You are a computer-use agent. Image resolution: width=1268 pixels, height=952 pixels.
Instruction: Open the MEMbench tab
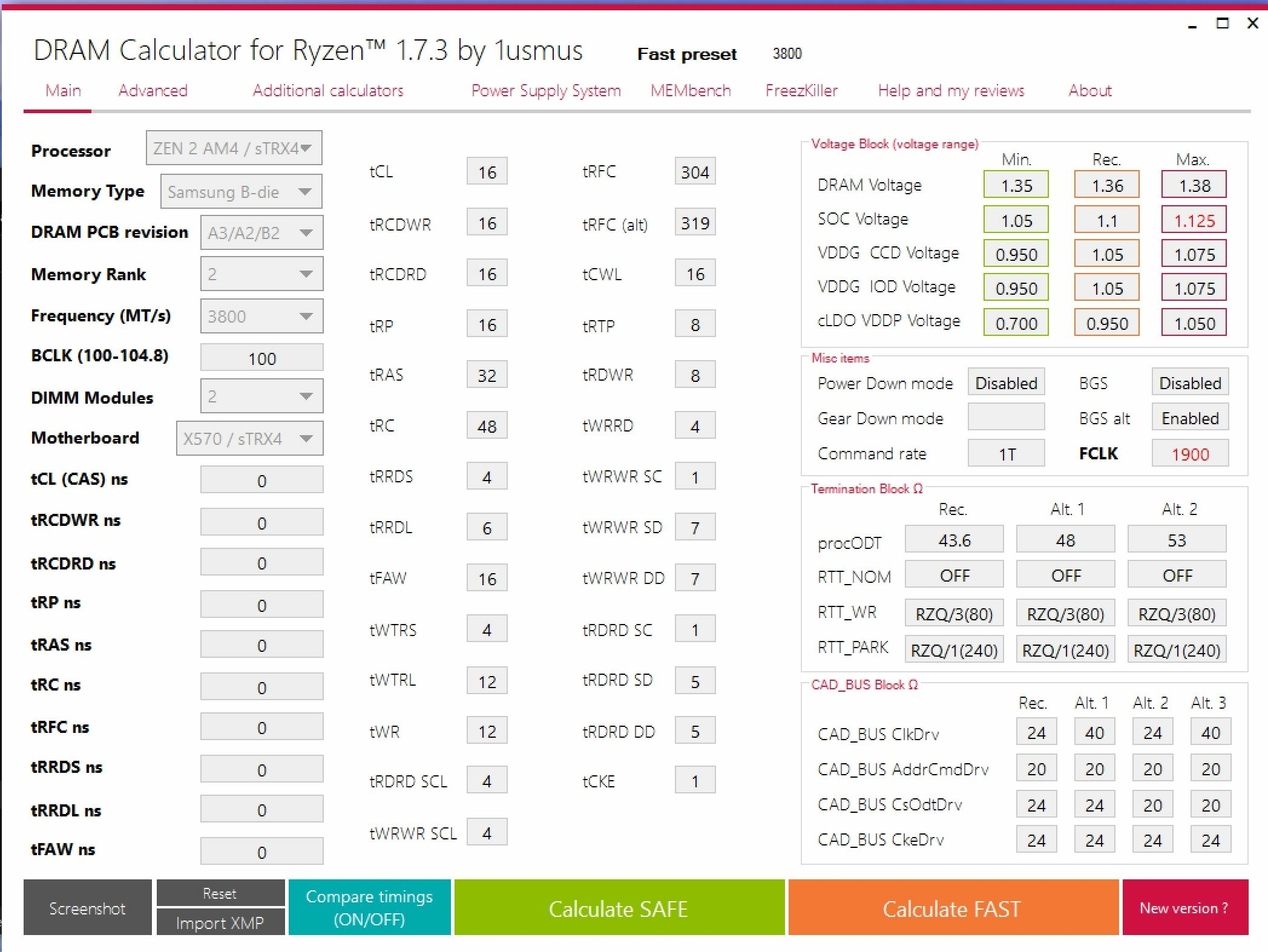pos(691,91)
